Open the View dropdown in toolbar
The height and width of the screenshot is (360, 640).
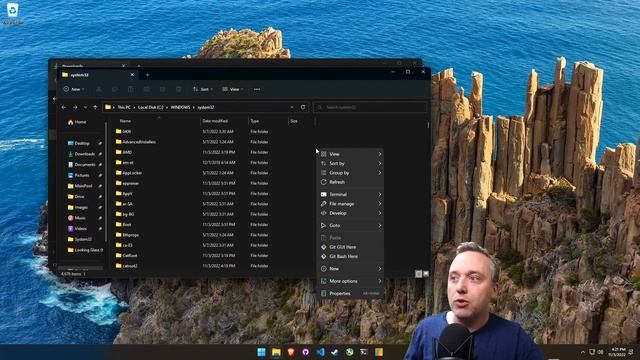coord(233,89)
